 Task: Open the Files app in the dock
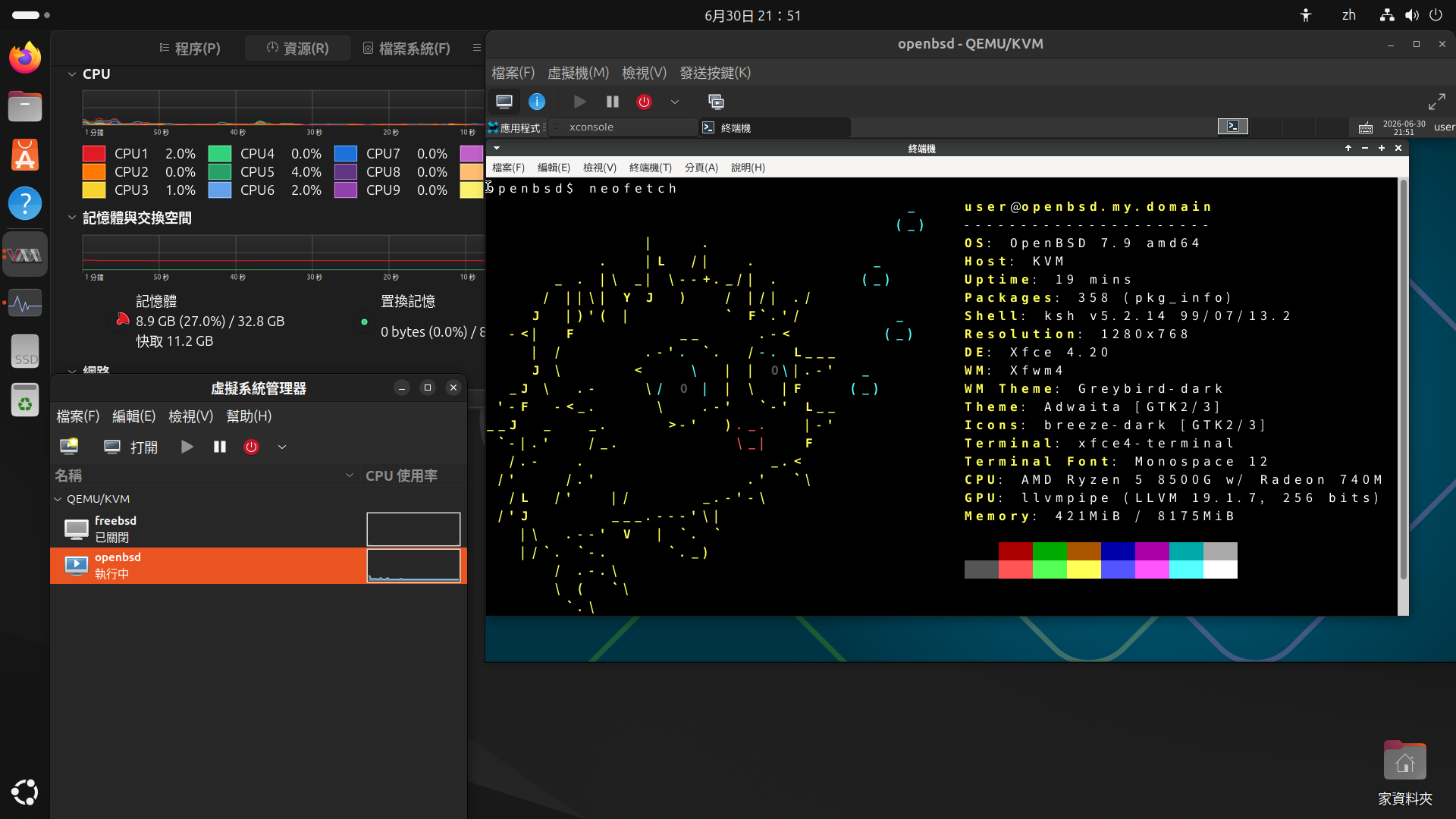25,106
